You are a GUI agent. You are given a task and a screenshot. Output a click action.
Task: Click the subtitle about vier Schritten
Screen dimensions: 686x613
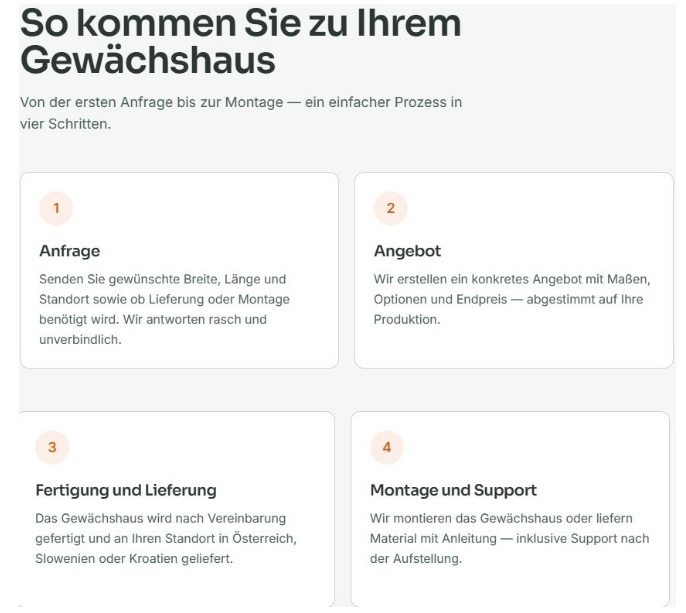point(241,113)
